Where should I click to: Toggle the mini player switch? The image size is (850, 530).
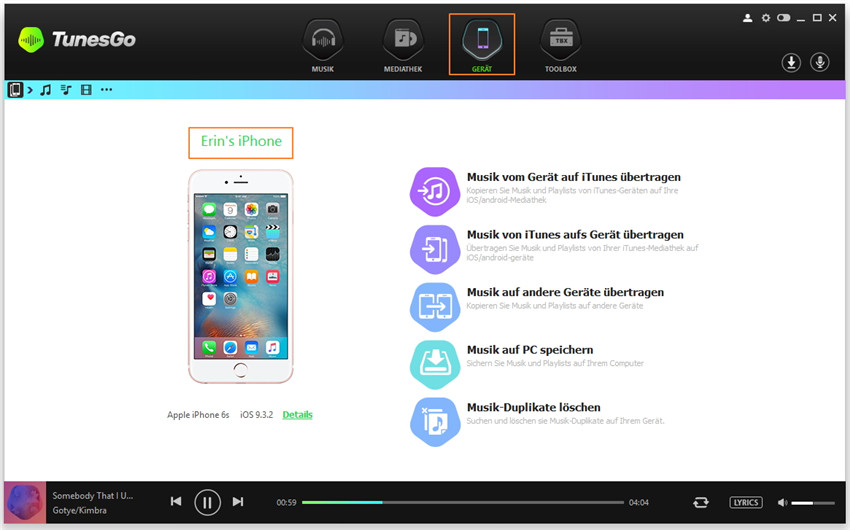pyautogui.click(x=783, y=18)
